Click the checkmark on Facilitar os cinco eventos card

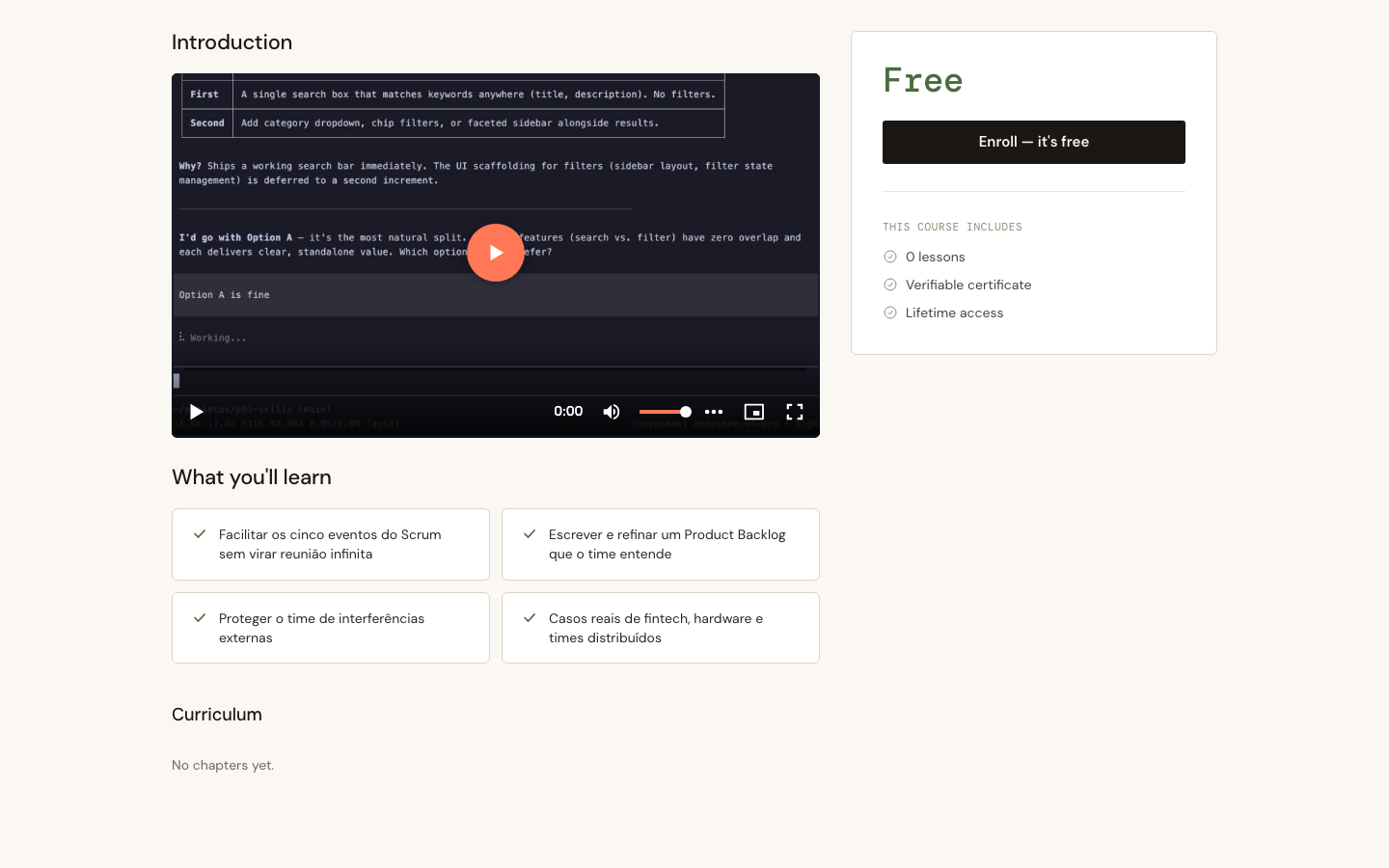click(200, 534)
